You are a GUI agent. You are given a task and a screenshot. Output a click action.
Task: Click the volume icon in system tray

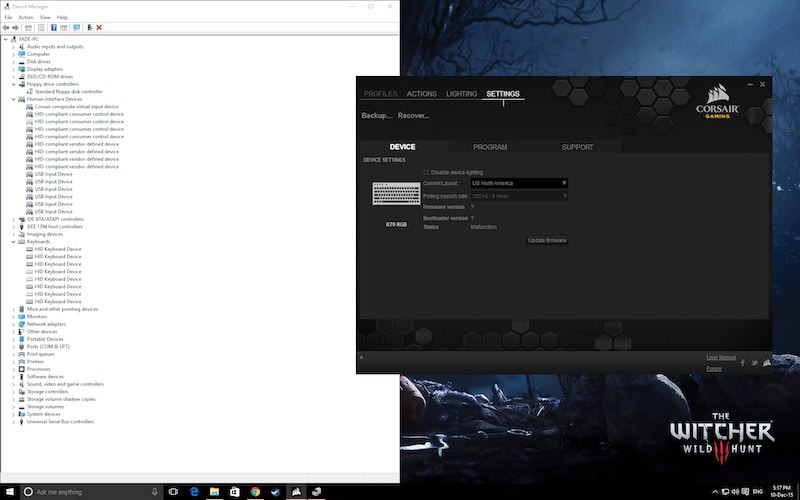[x=735, y=492]
